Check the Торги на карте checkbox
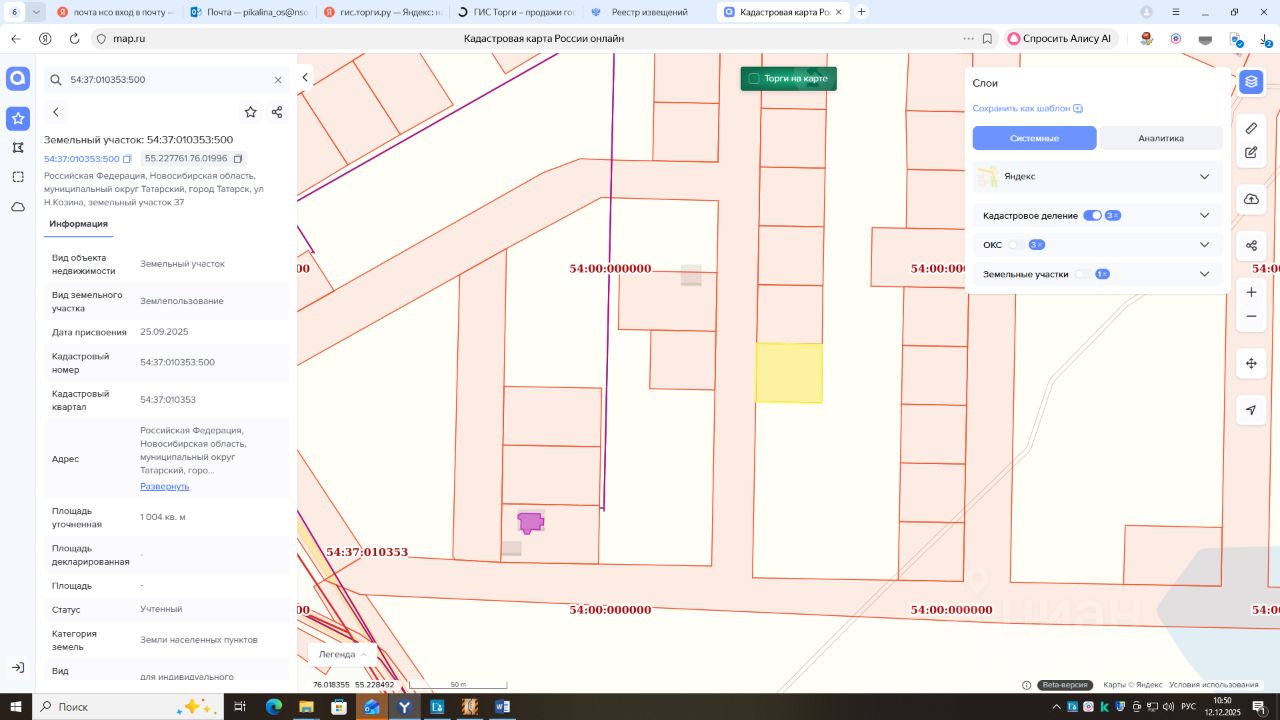The image size is (1280, 720). [754, 79]
